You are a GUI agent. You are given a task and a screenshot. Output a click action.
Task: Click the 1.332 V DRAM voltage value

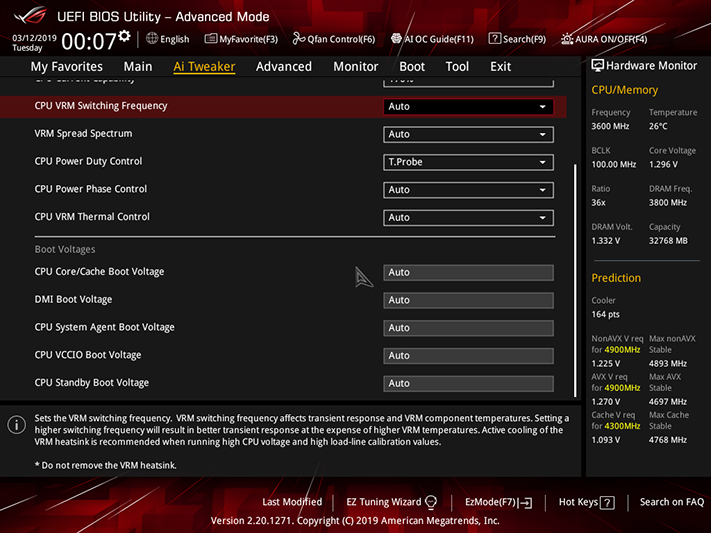[x=605, y=241]
